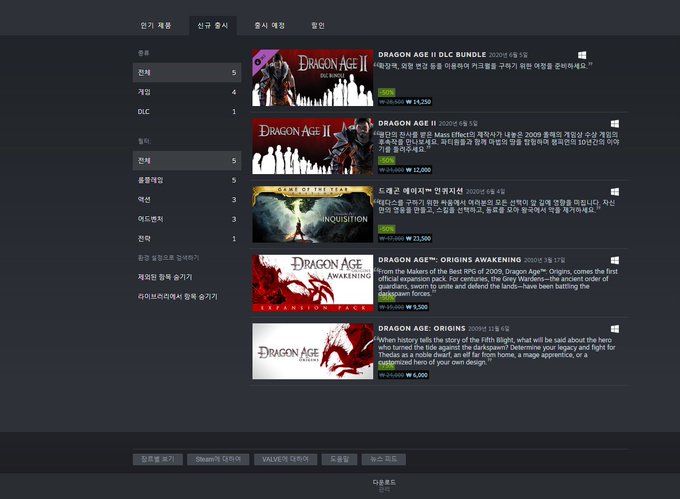Click title 드래곤 에이지™ 인퀴지션
Image resolution: width=680 pixels, height=499 pixels.
pos(421,191)
